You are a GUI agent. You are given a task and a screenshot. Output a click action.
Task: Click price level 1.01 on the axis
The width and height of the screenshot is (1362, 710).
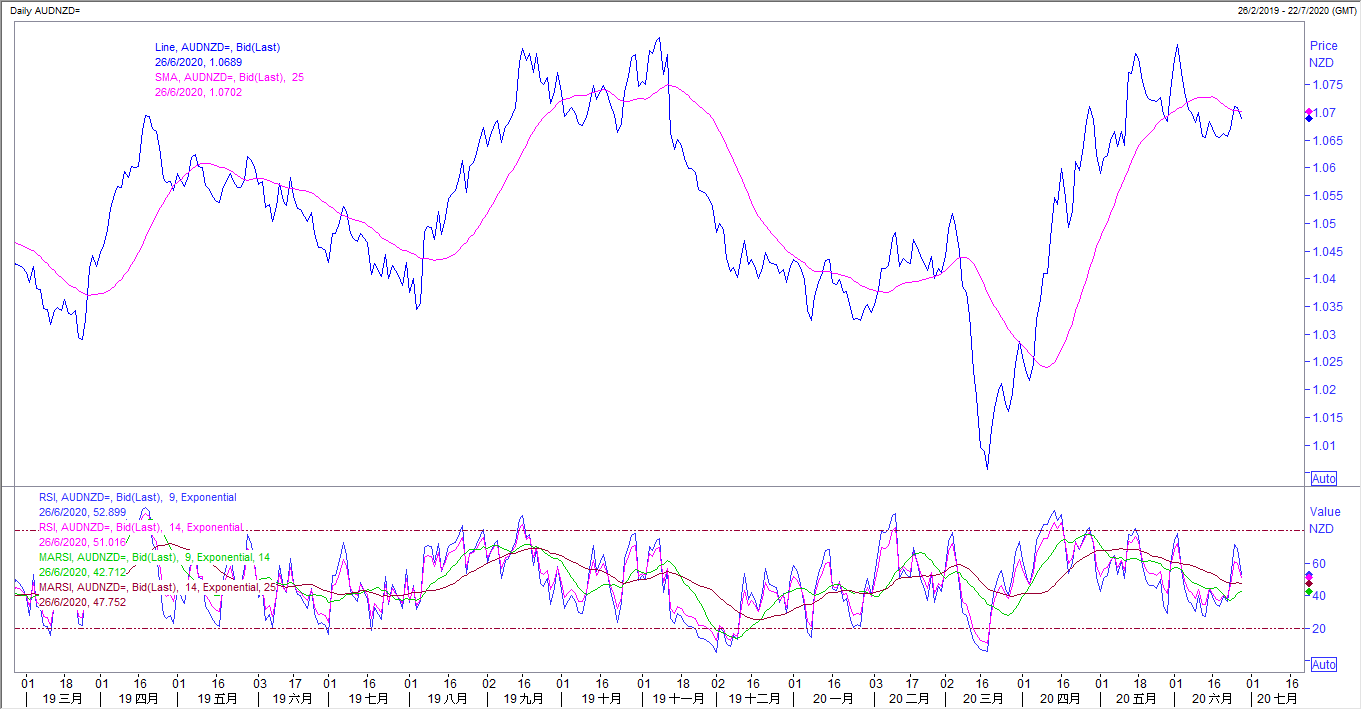pos(1323,446)
